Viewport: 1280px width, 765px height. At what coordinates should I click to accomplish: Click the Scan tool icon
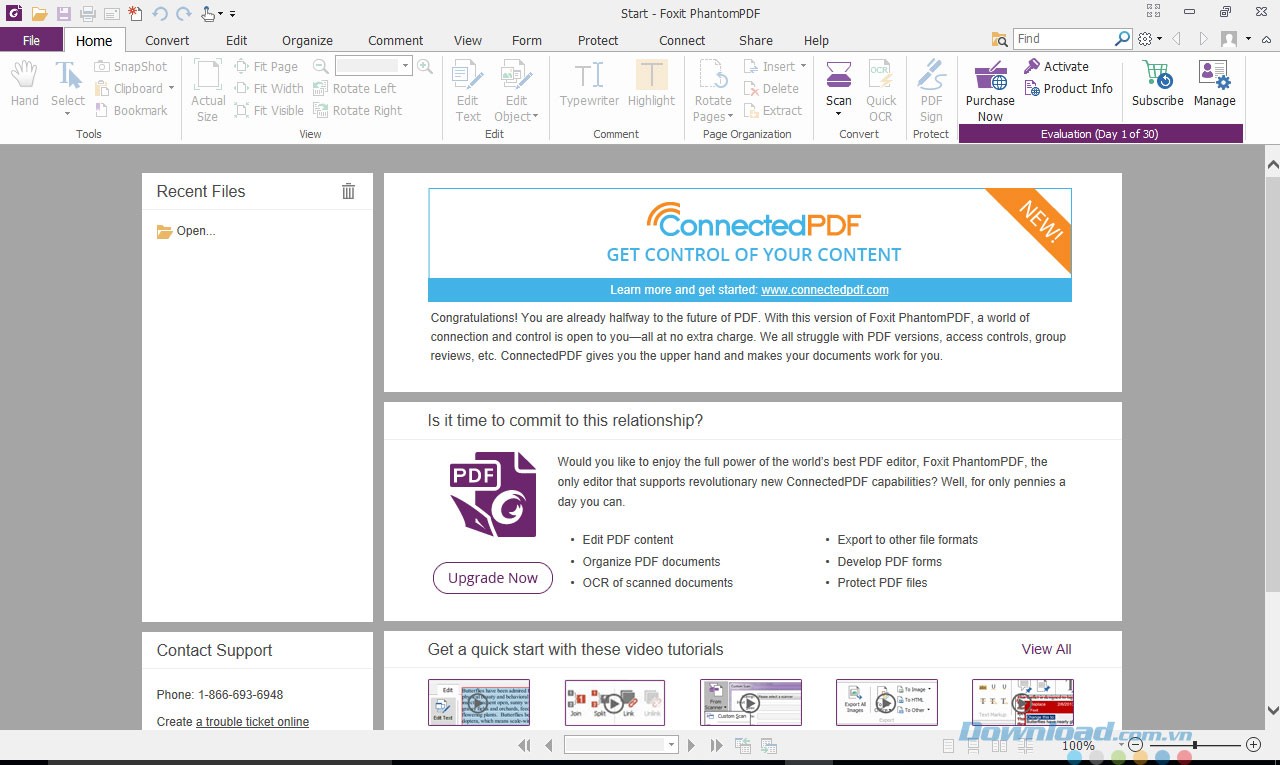(837, 80)
